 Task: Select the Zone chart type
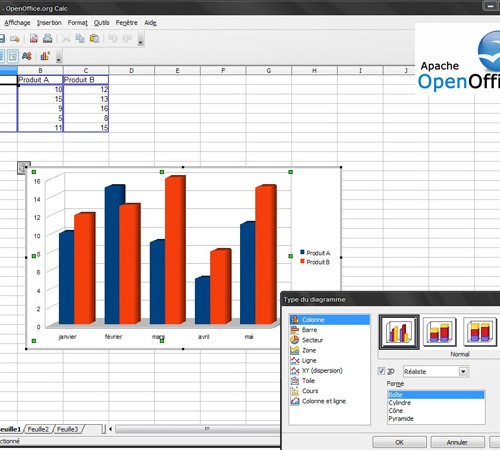pyautogui.click(x=330, y=350)
